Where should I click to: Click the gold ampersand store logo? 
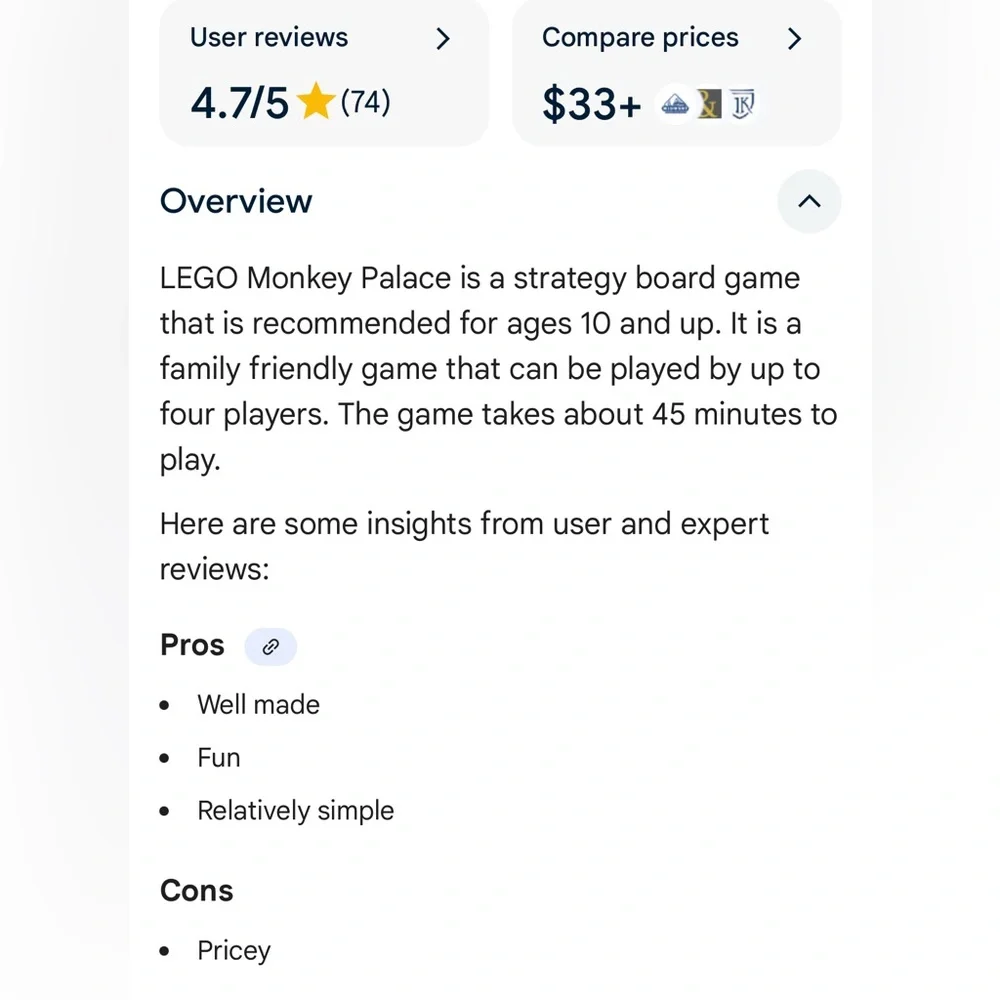[x=709, y=104]
